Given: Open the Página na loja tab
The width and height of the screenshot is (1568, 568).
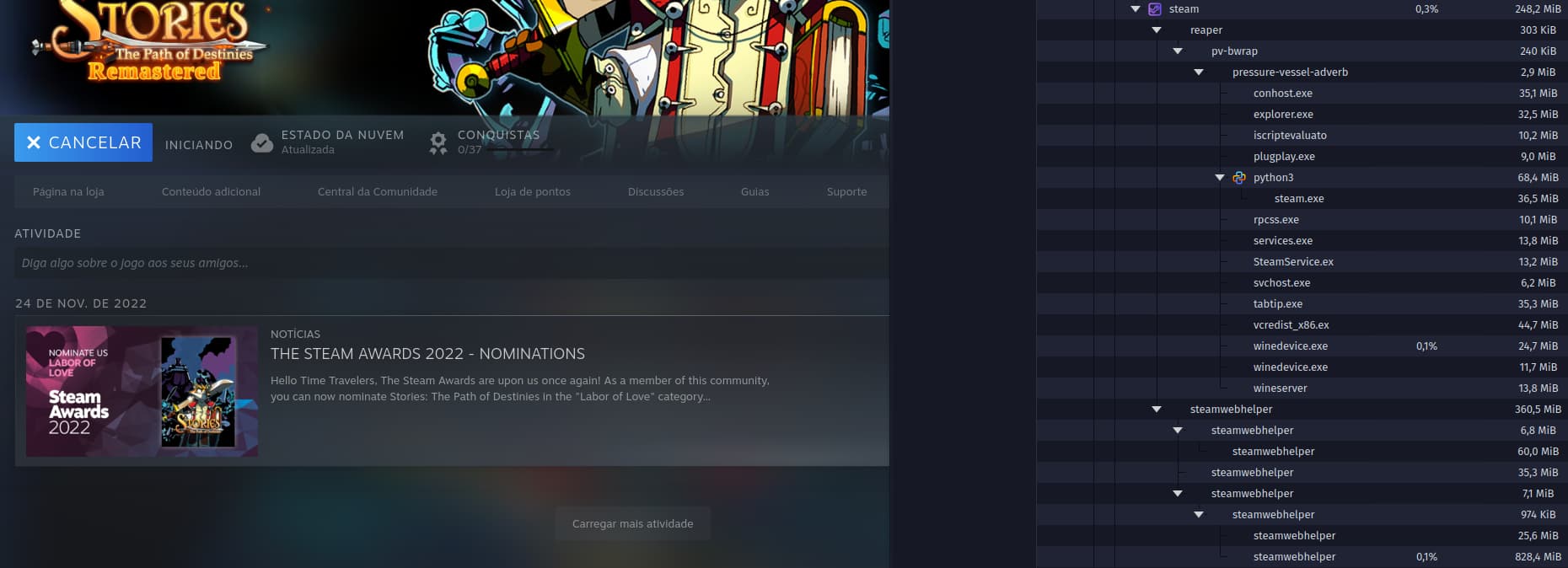Looking at the screenshot, I should coord(68,192).
